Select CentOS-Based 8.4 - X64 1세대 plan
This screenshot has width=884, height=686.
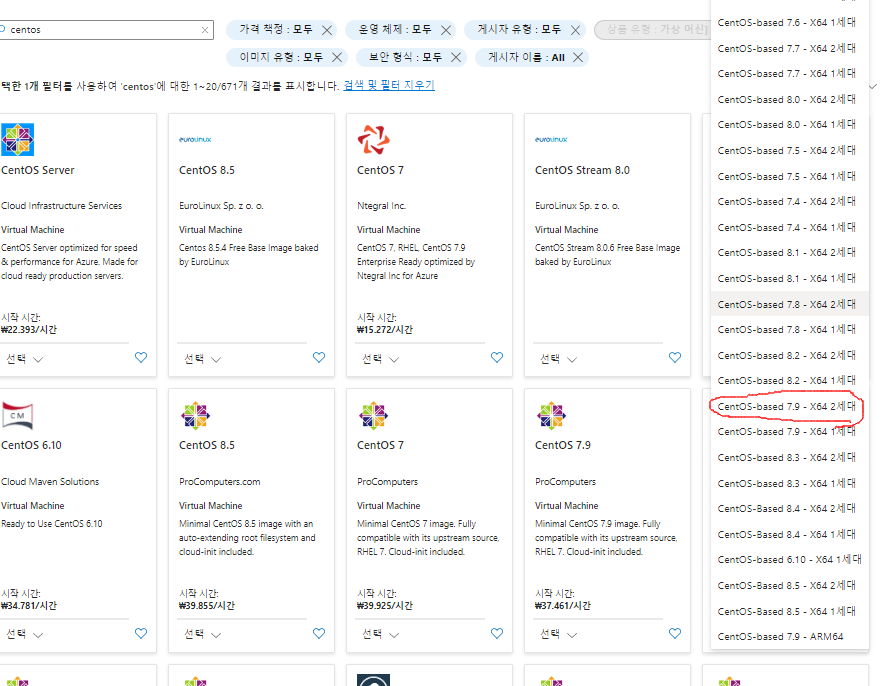coord(788,534)
